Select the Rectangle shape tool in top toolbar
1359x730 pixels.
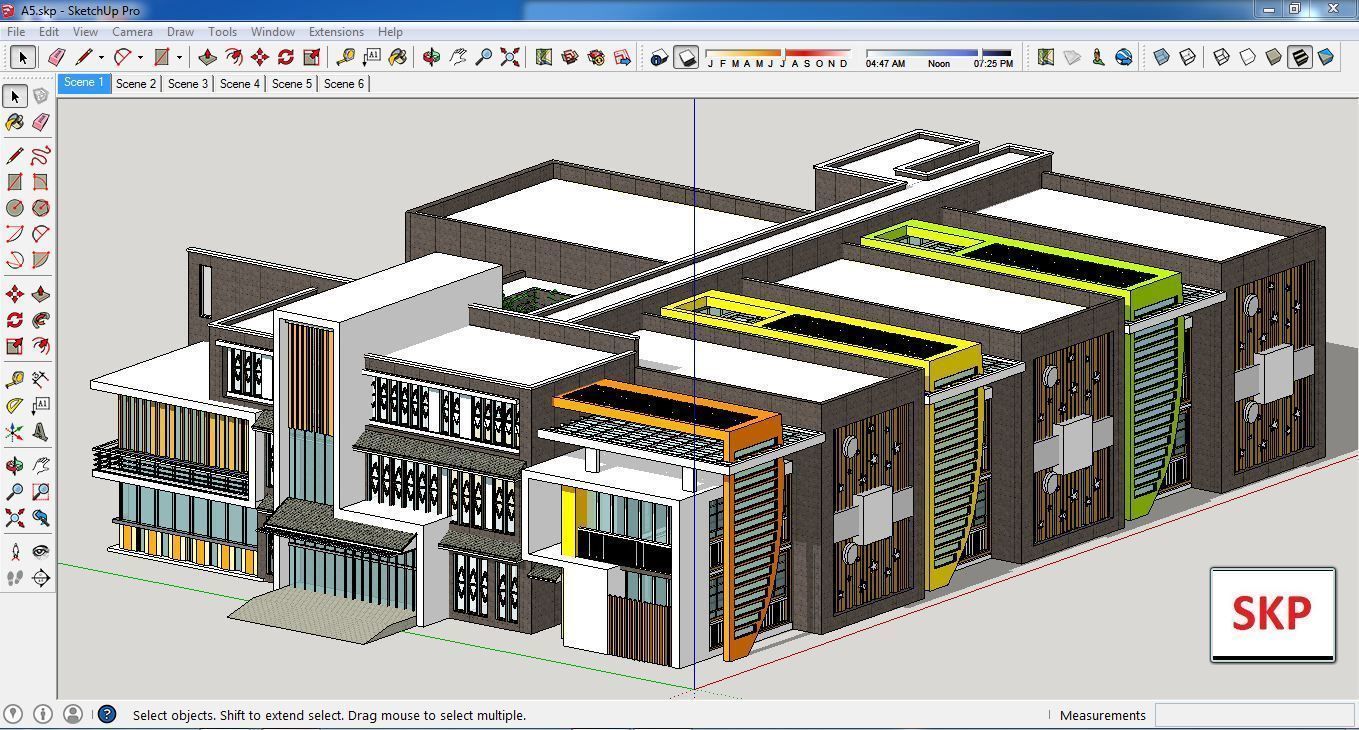[x=162, y=57]
